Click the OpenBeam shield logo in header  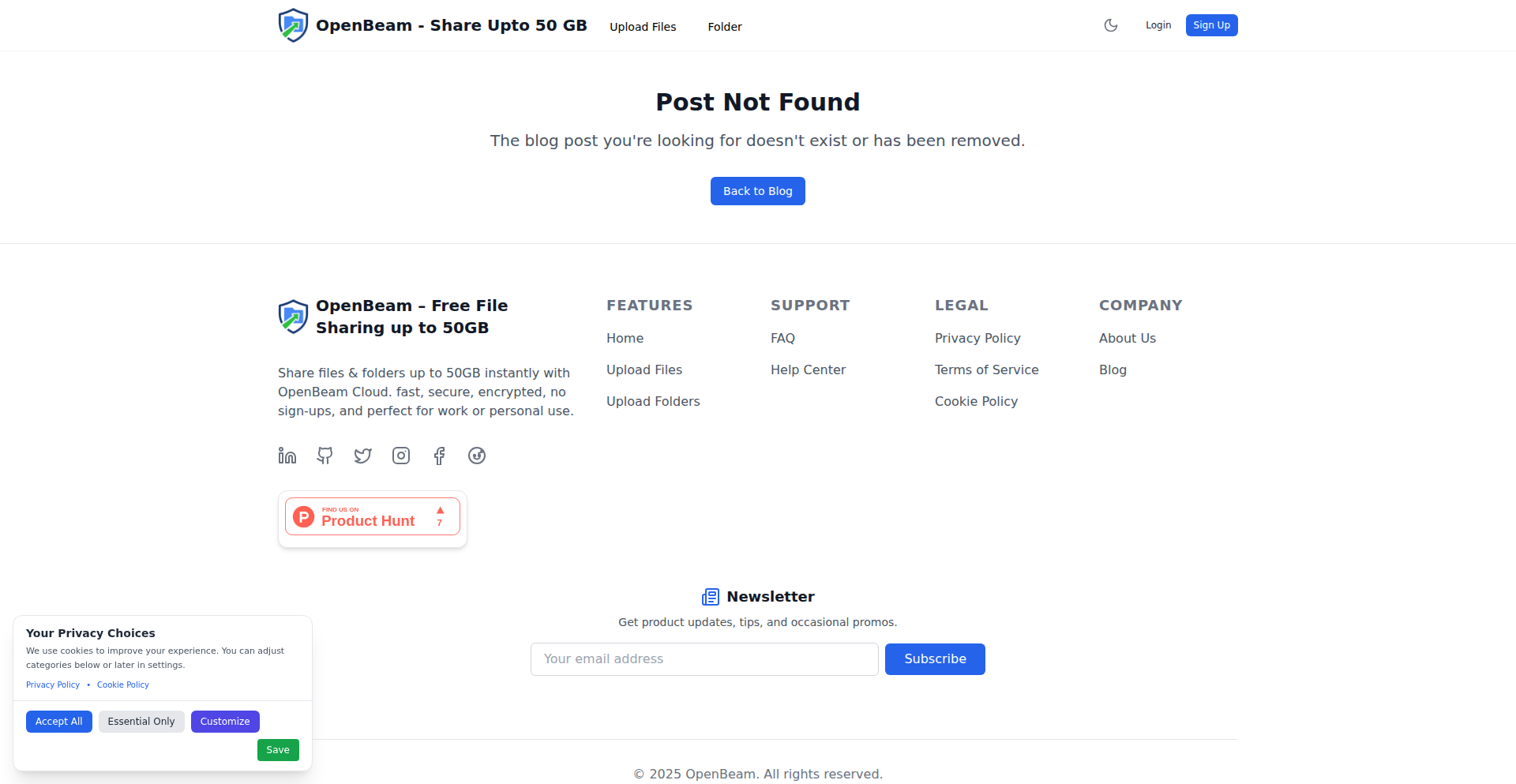coord(293,25)
